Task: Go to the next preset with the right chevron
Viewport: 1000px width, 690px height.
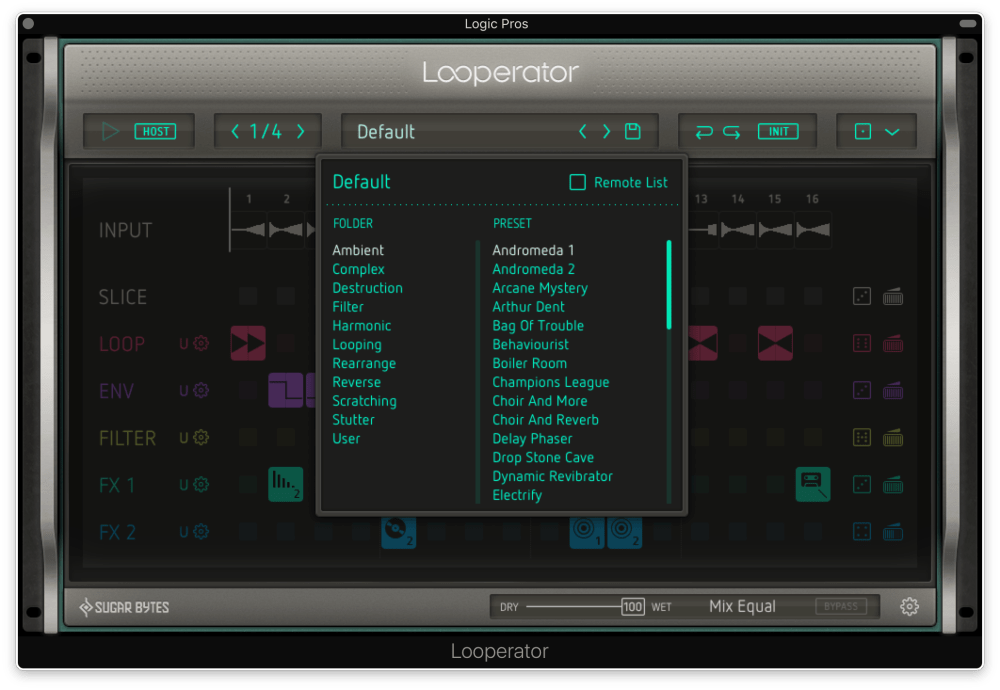Action: coord(606,131)
